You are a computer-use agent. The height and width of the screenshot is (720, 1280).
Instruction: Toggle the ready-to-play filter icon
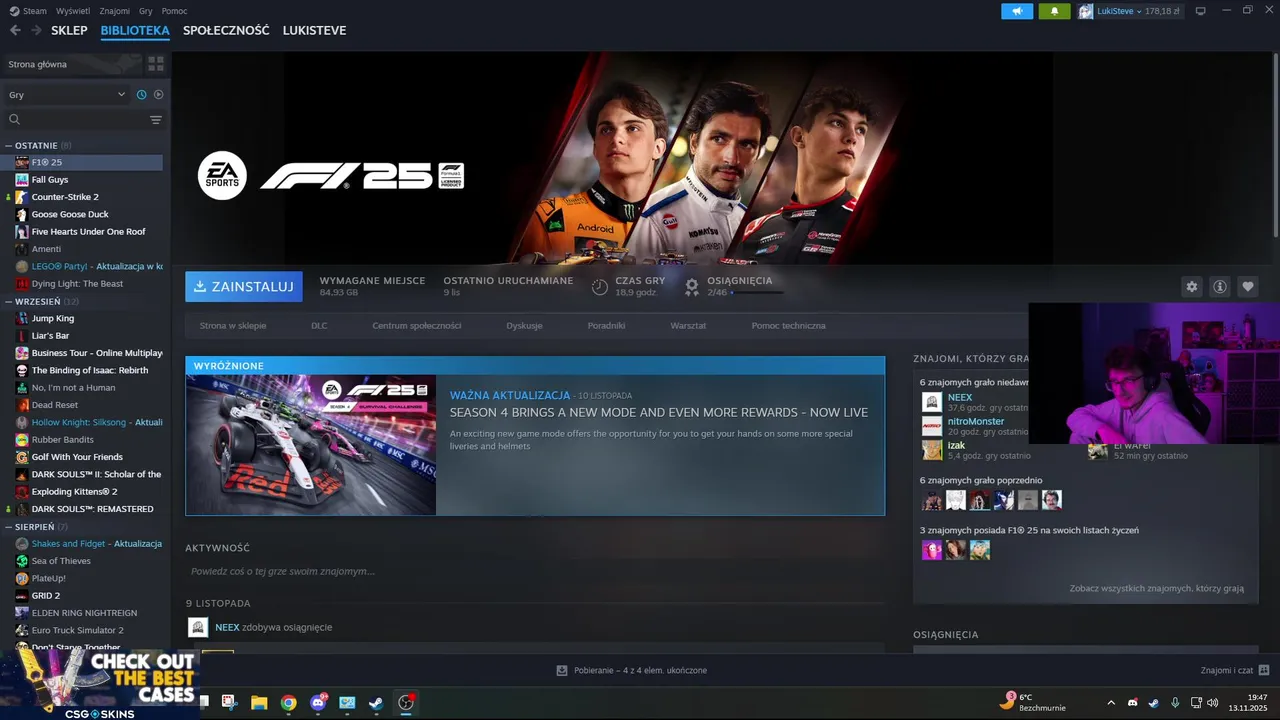point(158,95)
